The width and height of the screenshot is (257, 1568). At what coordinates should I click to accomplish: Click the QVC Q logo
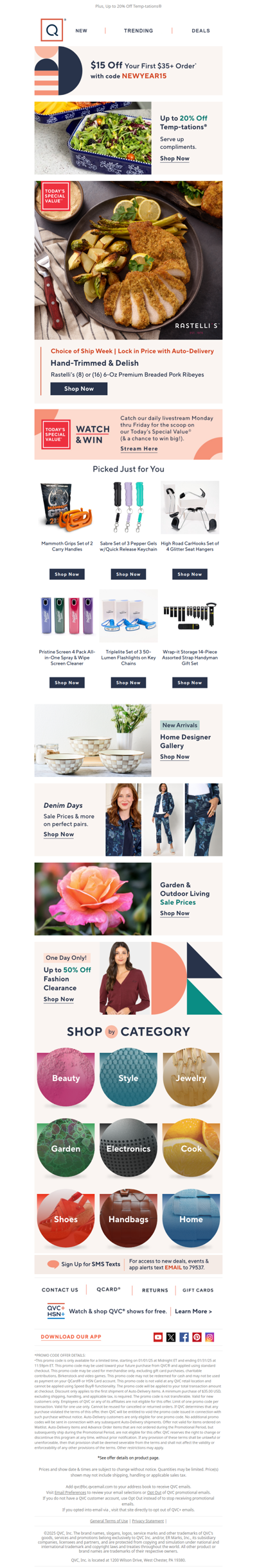coord(52,30)
